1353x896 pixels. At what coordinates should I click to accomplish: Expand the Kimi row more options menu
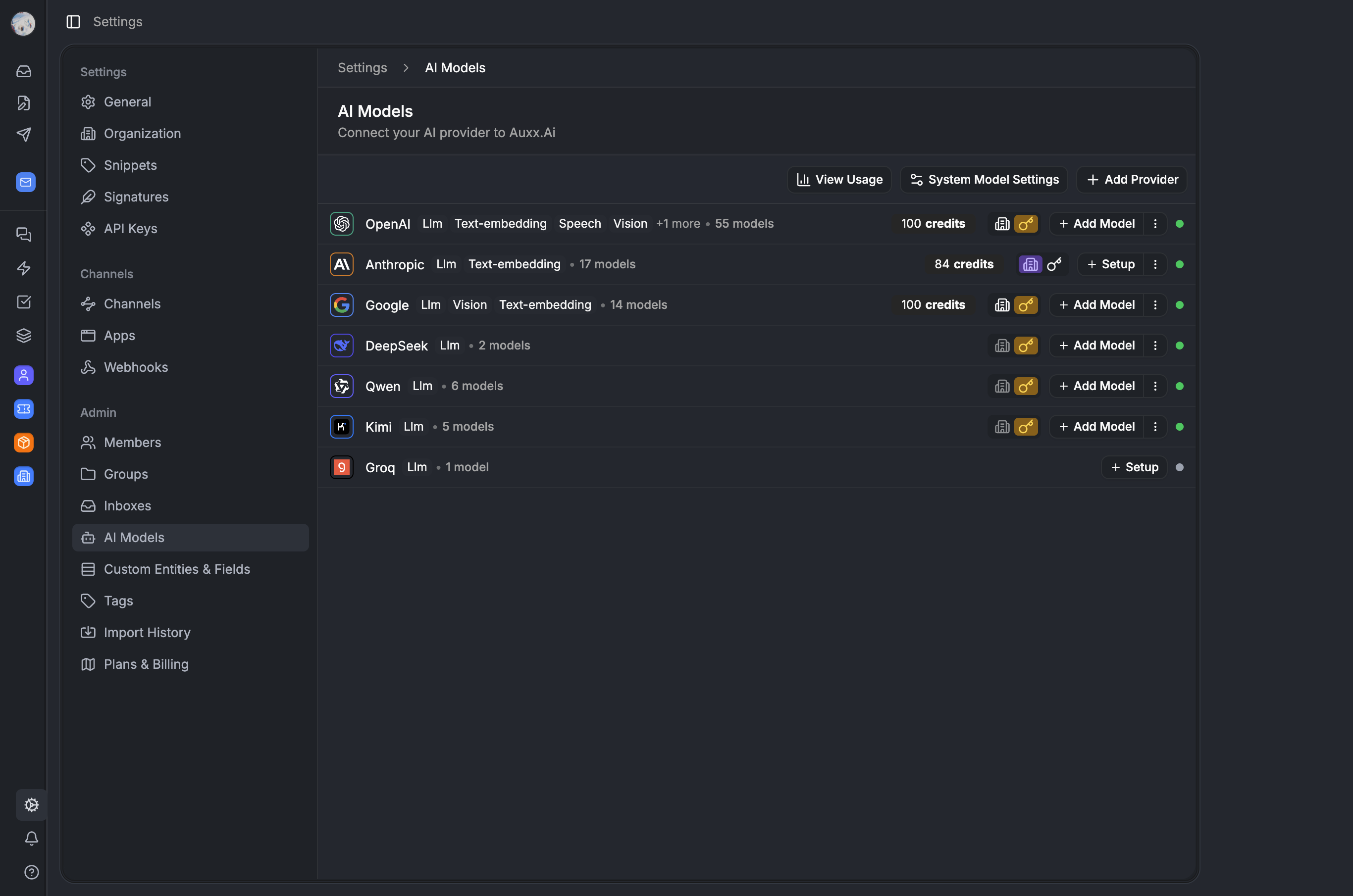point(1155,426)
